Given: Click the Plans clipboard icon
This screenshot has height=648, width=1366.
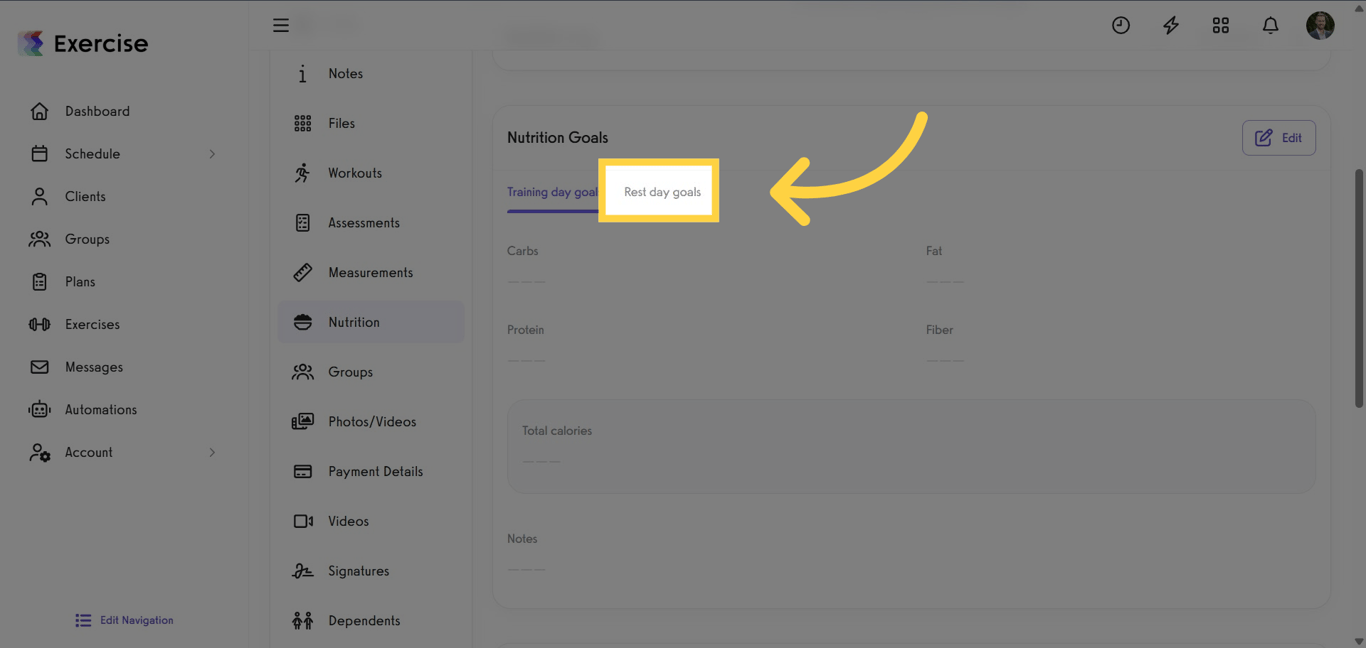Looking at the screenshot, I should pyautogui.click(x=39, y=282).
